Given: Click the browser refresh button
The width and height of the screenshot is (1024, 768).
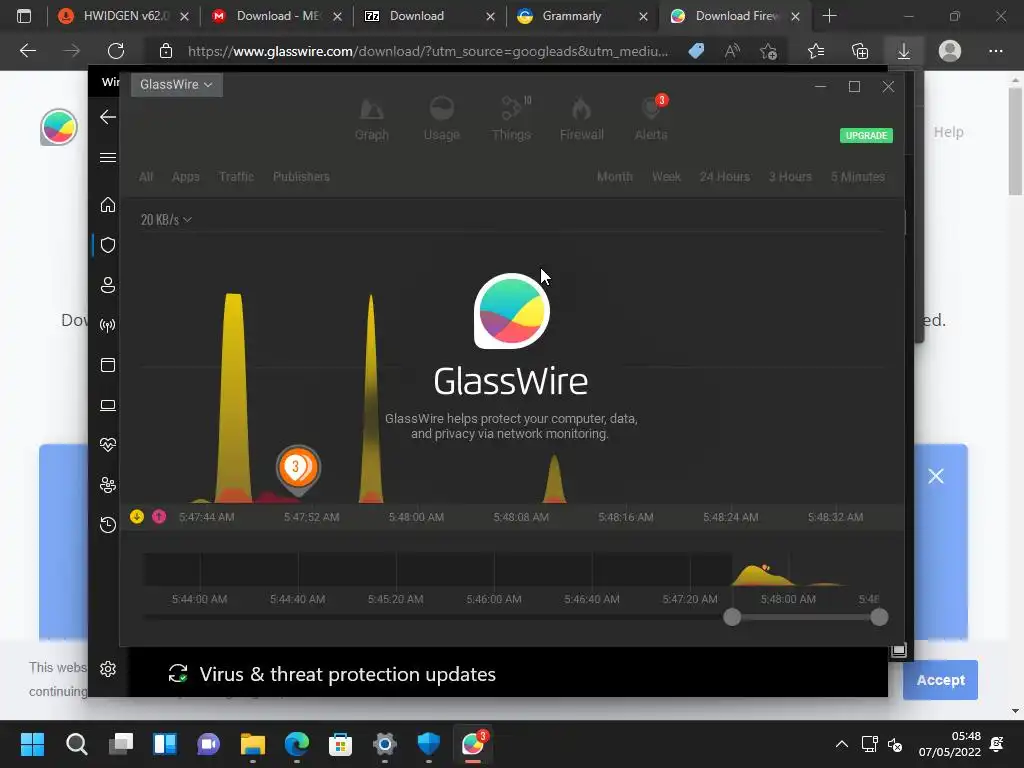Looking at the screenshot, I should click(x=116, y=51).
